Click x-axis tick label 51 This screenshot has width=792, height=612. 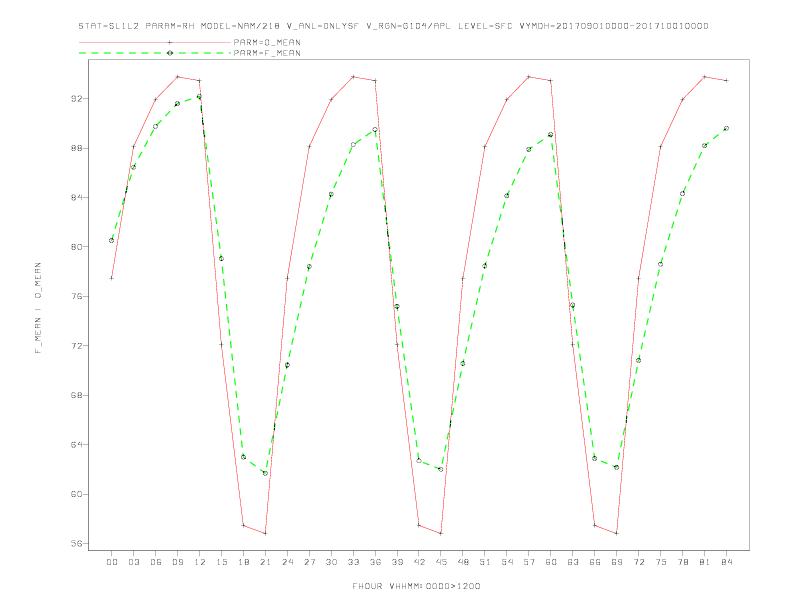point(485,562)
